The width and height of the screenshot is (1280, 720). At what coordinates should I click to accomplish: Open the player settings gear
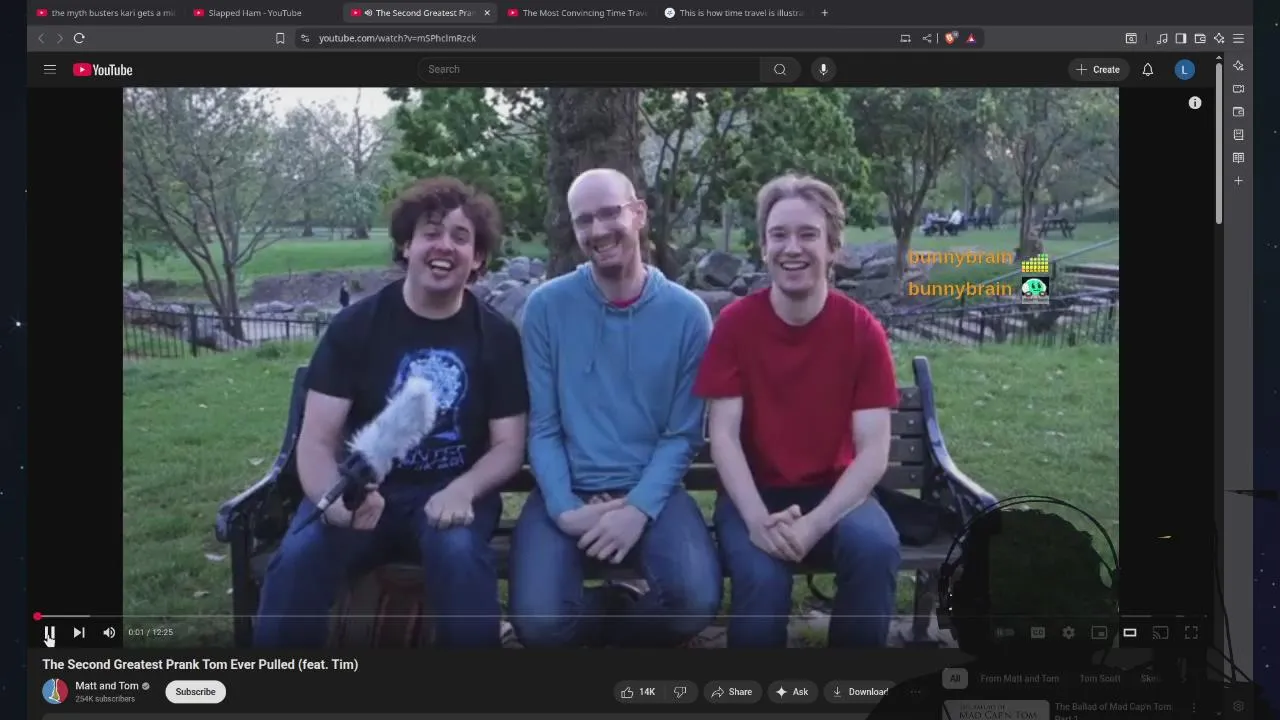pyautogui.click(x=1068, y=632)
